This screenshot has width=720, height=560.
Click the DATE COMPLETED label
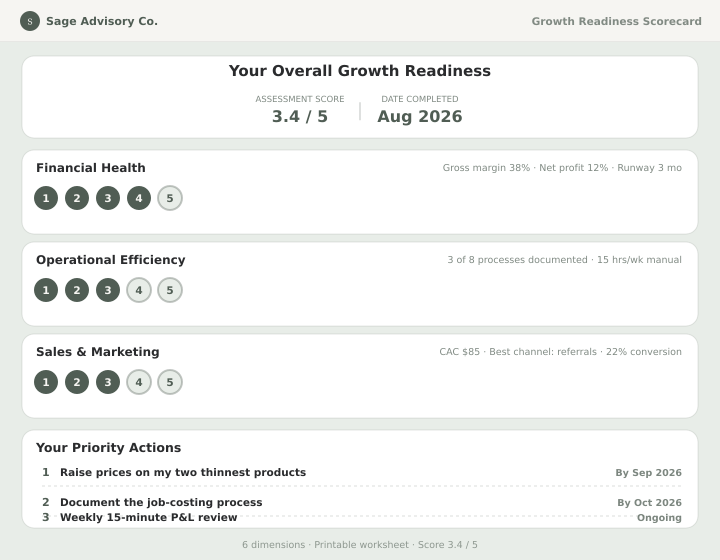(420, 99)
